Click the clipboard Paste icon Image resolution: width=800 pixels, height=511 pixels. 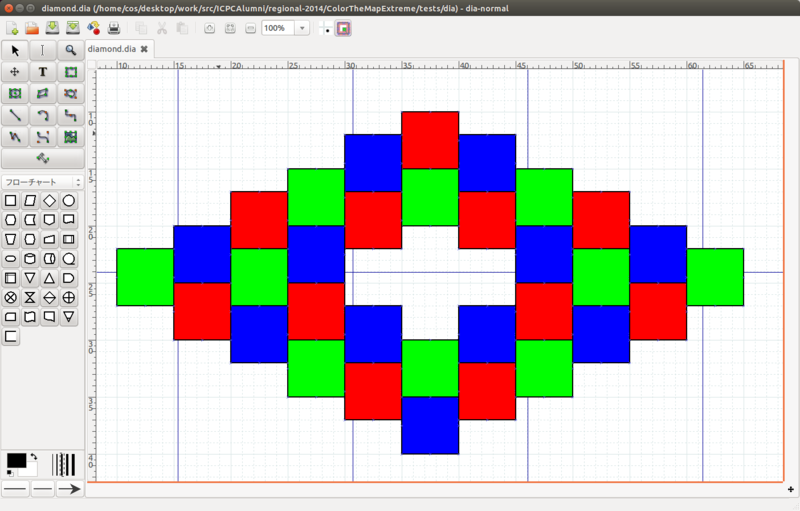(x=182, y=28)
